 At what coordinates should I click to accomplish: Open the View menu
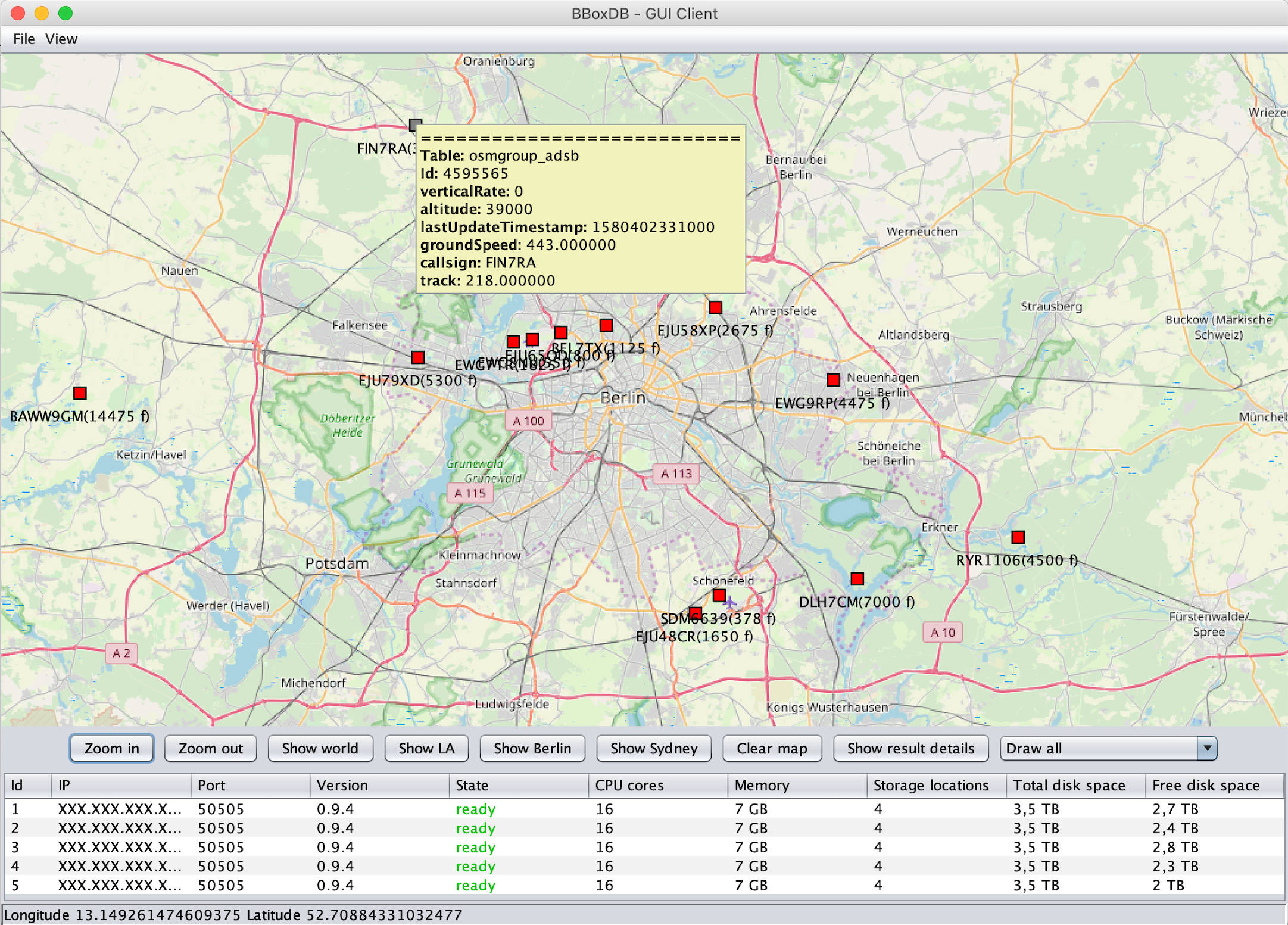point(61,39)
